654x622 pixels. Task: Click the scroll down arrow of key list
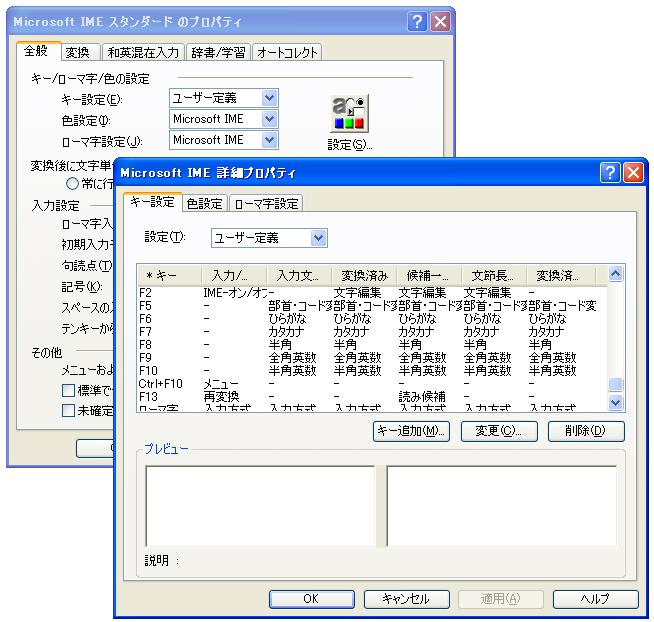(x=616, y=402)
